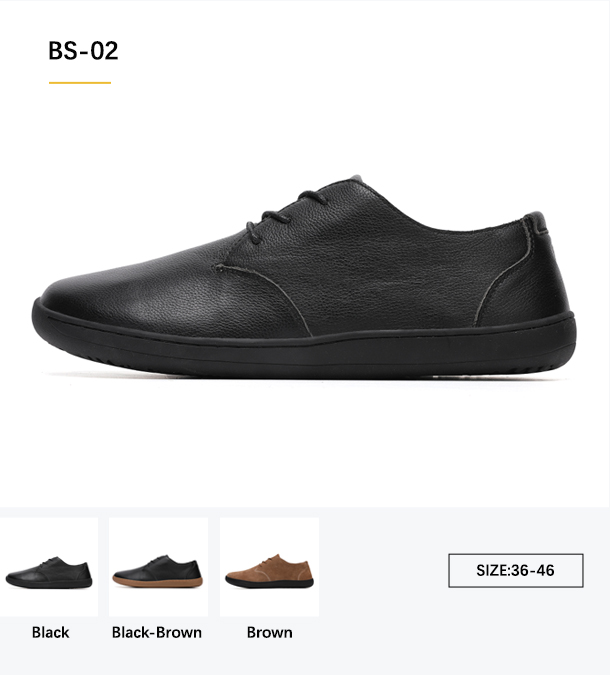Click the "Black-Brown" color label

click(x=157, y=632)
